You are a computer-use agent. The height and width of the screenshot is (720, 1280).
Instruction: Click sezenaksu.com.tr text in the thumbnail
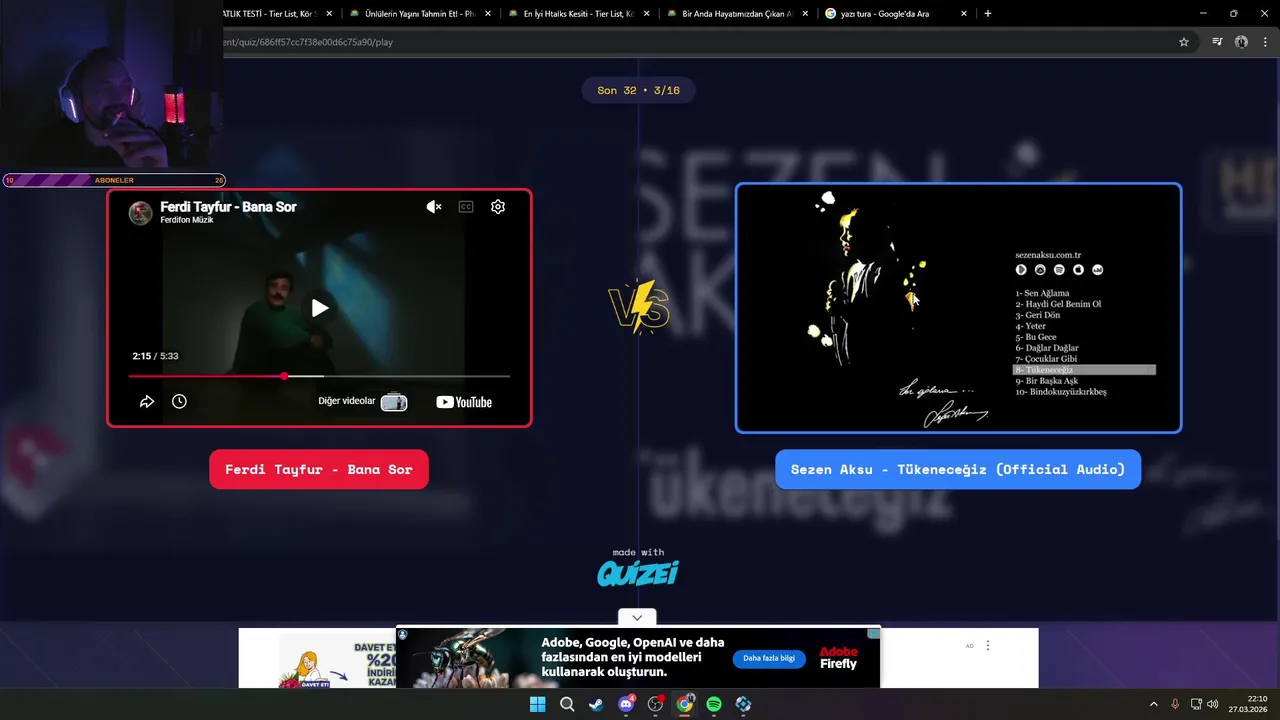click(1048, 255)
